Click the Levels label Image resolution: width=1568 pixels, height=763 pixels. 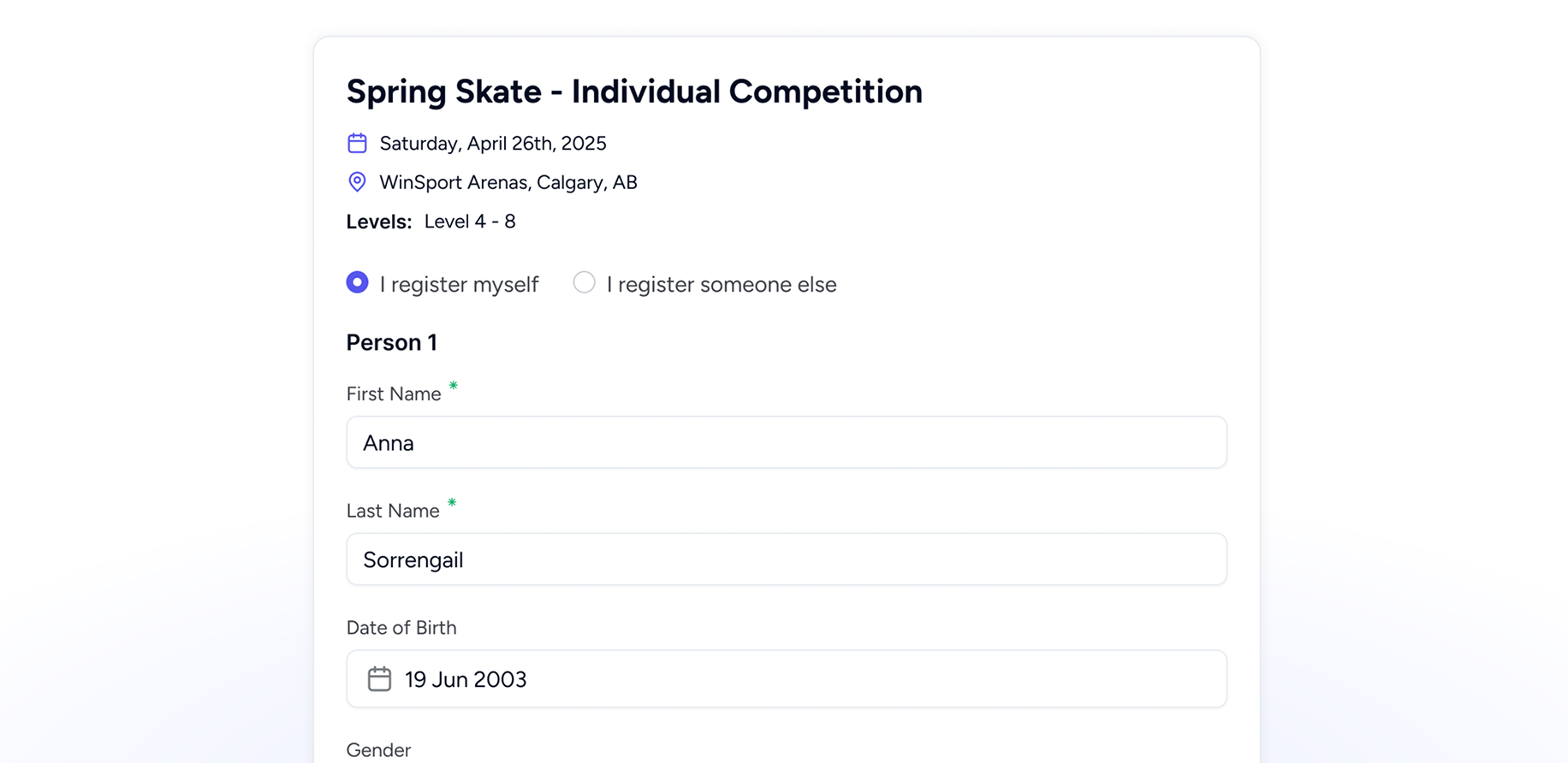[379, 222]
